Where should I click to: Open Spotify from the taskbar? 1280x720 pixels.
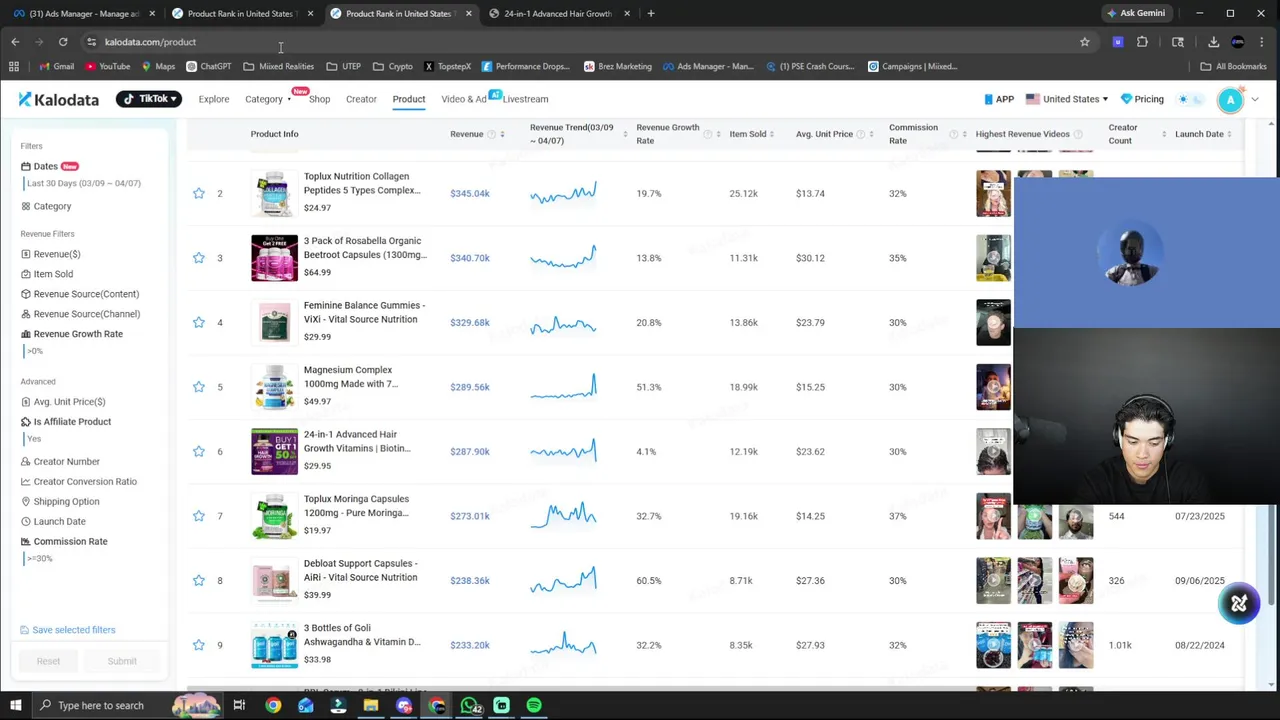click(x=534, y=706)
